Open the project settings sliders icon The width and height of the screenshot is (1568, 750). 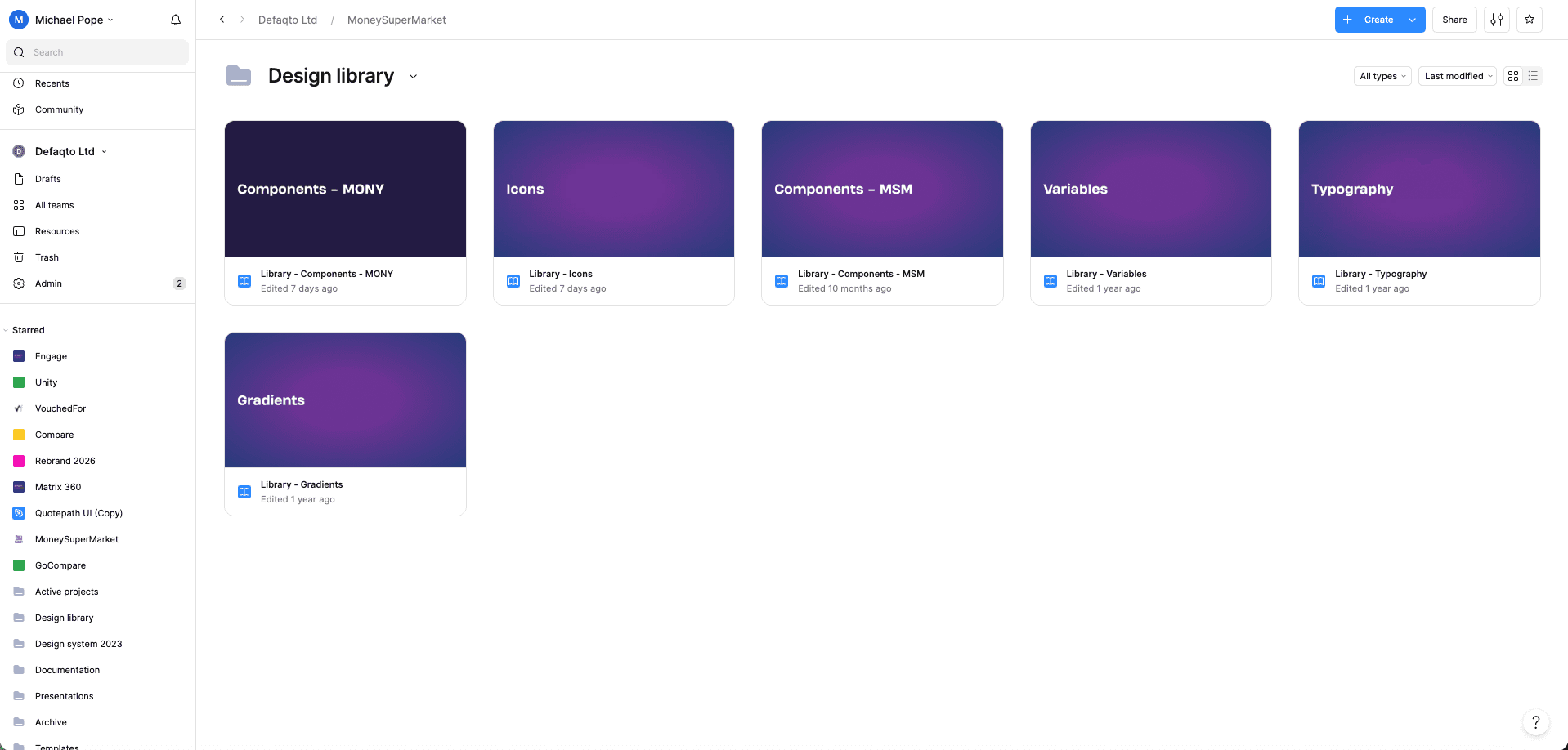(1497, 20)
